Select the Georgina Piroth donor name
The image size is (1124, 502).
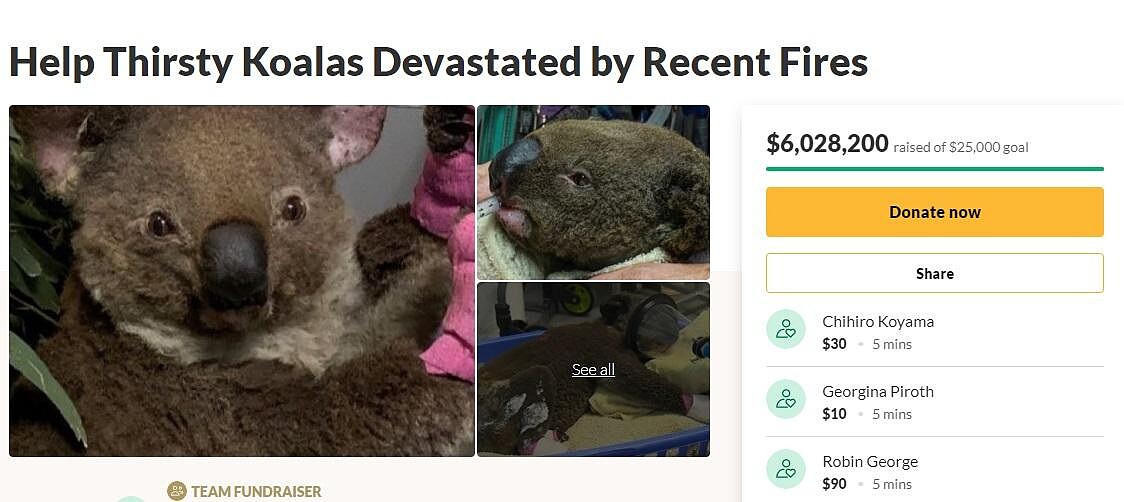pyautogui.click(x=878, y=392)
